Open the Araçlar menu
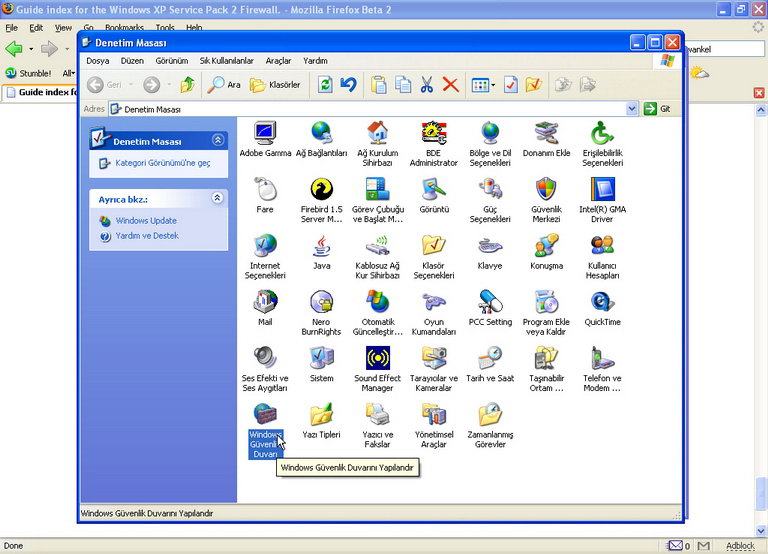 coord(278,61)
